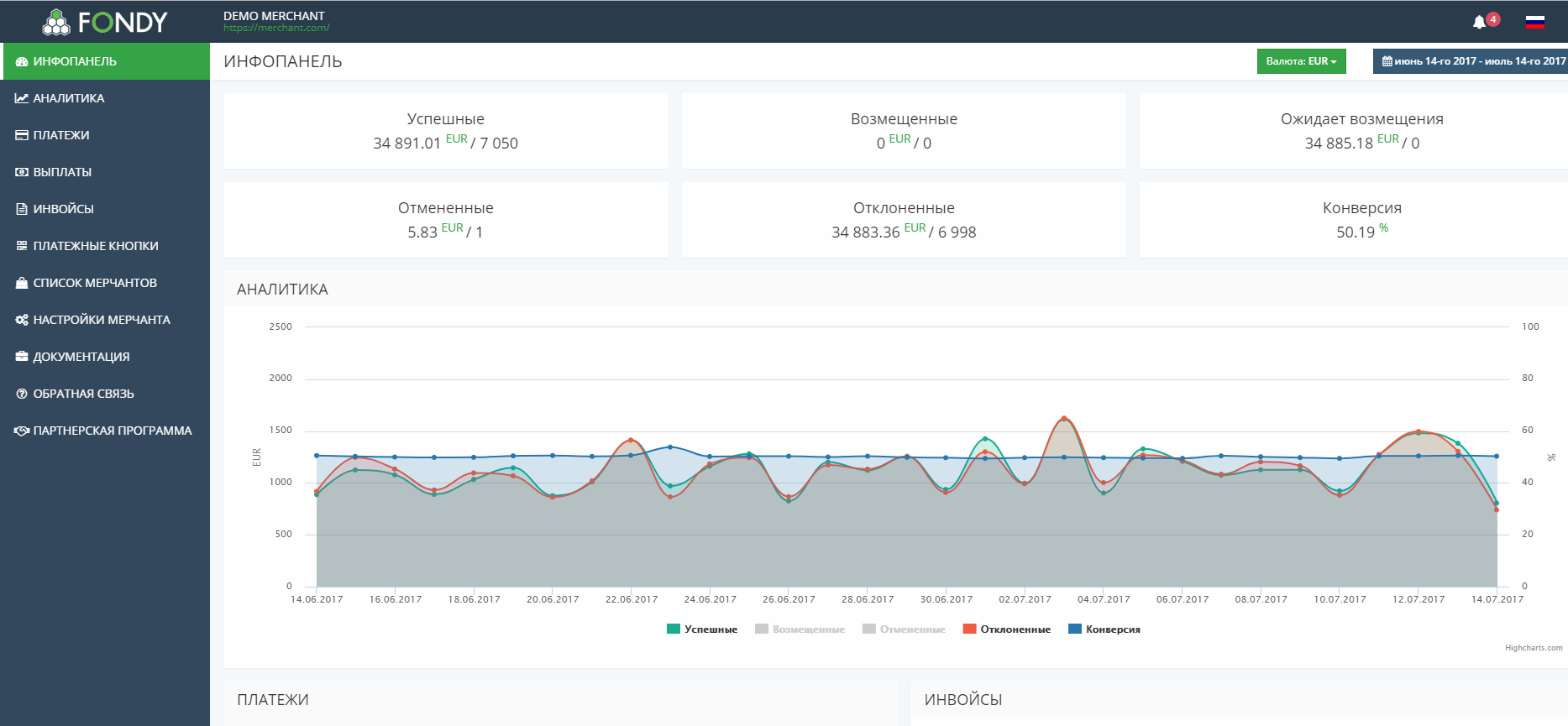Viewport: 1568px width, 726px height.
Task: Open the merchant.com URL link
Action: [276, 29]
